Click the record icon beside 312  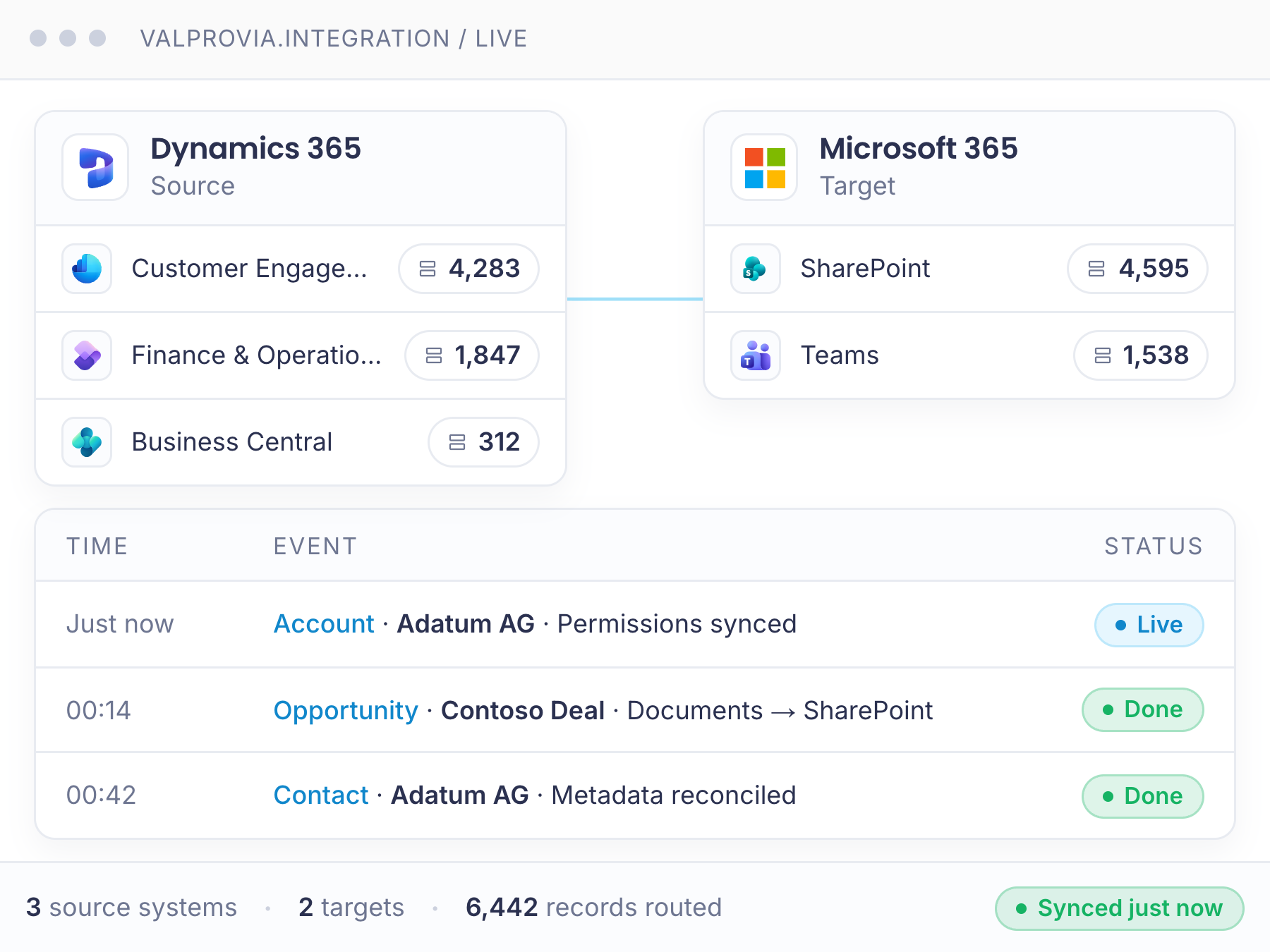457,442
